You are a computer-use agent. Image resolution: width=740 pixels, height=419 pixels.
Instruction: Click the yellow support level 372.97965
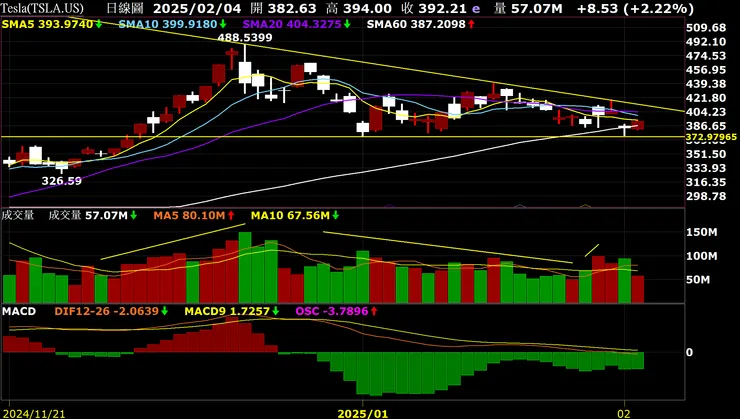[711, 137]
